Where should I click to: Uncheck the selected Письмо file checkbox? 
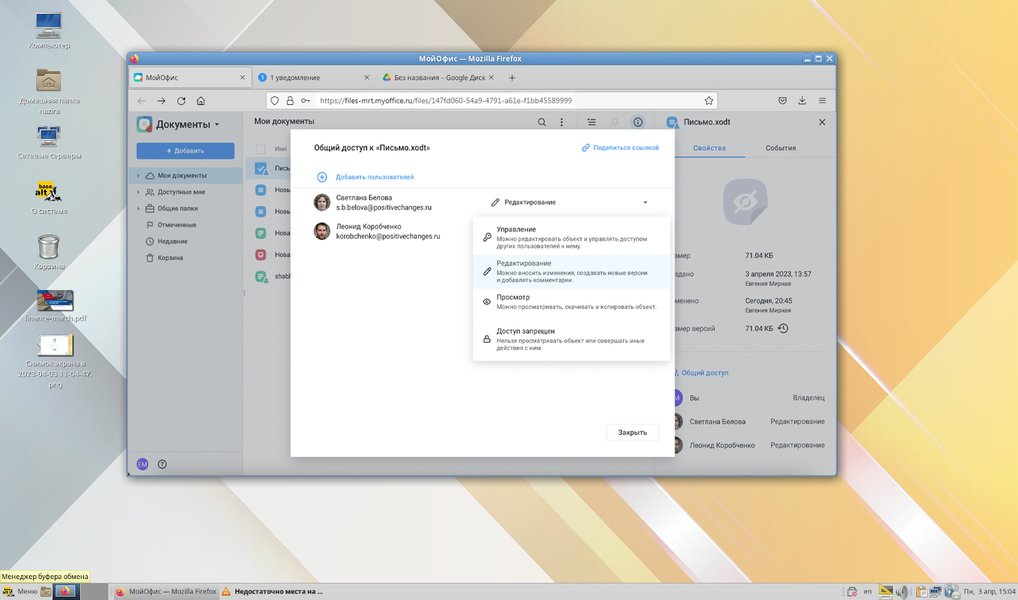tap(260, 168)
